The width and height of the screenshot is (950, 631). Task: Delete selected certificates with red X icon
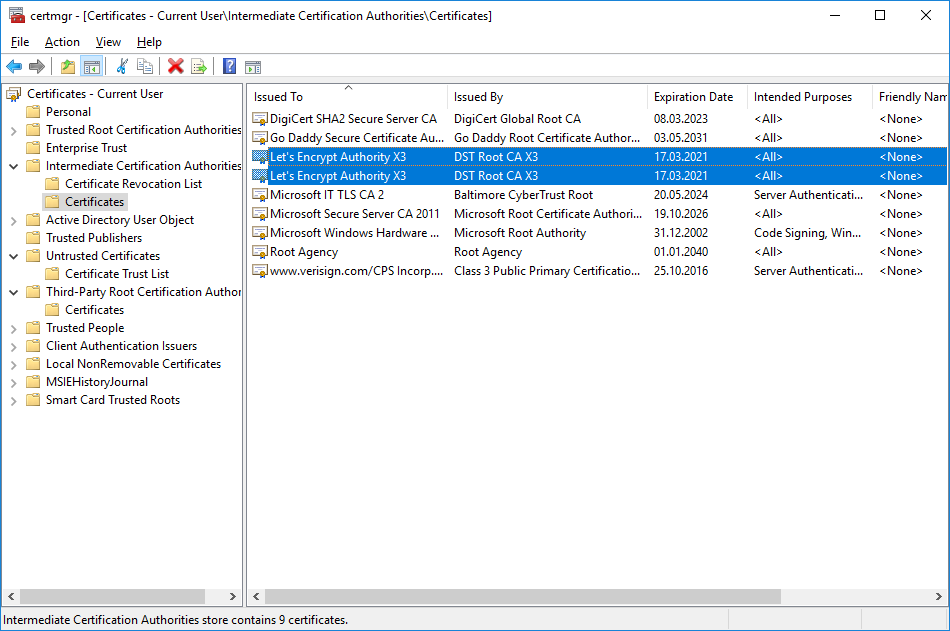point(176,67)
